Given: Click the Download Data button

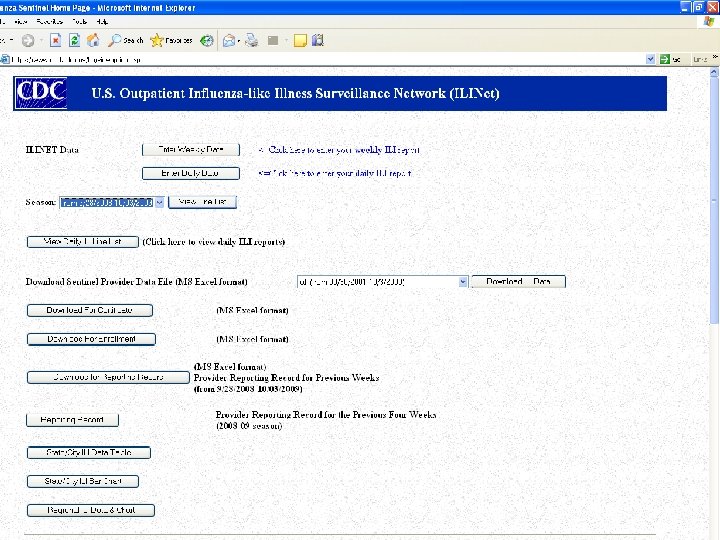Looking at the screenshot, I should click(x=518, y=281).
